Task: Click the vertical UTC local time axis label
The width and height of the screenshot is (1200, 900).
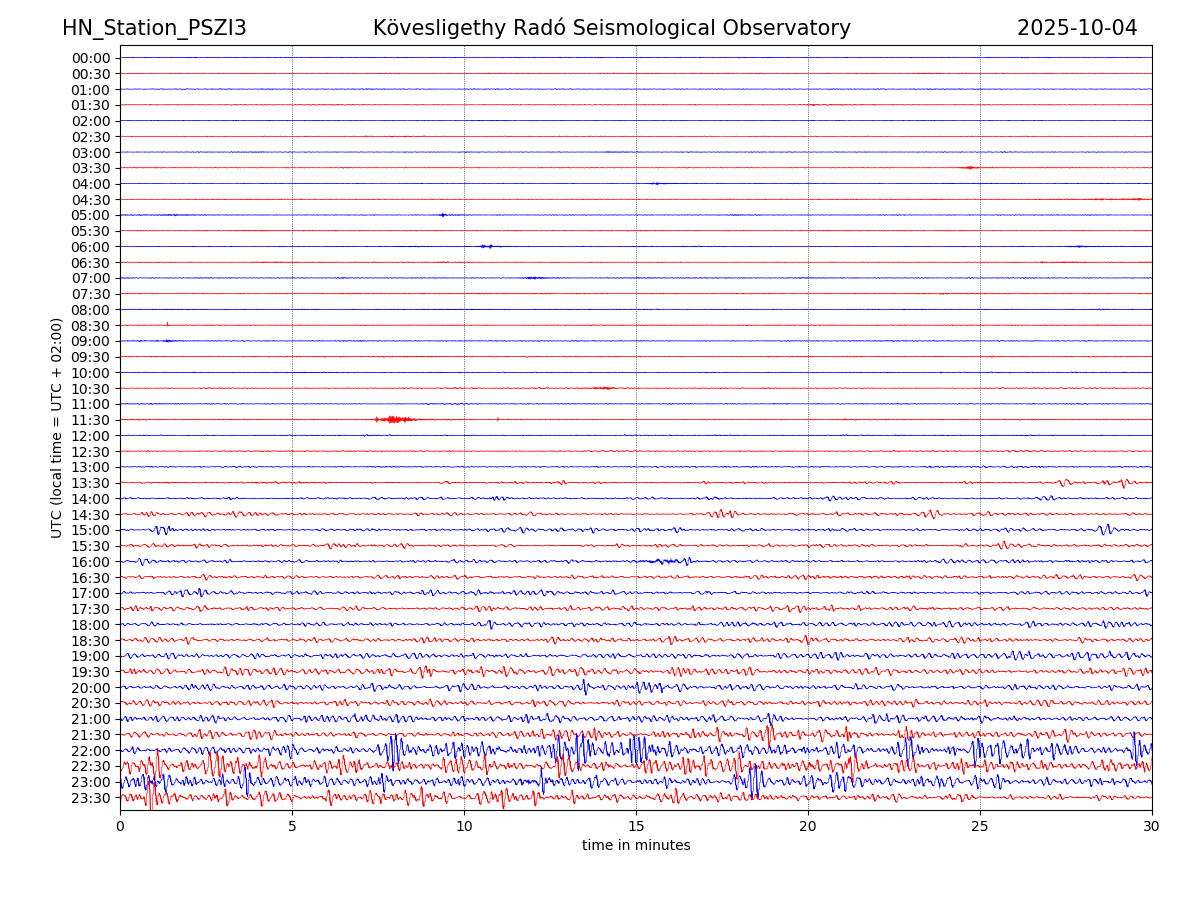Action: (x=57, y=428)
